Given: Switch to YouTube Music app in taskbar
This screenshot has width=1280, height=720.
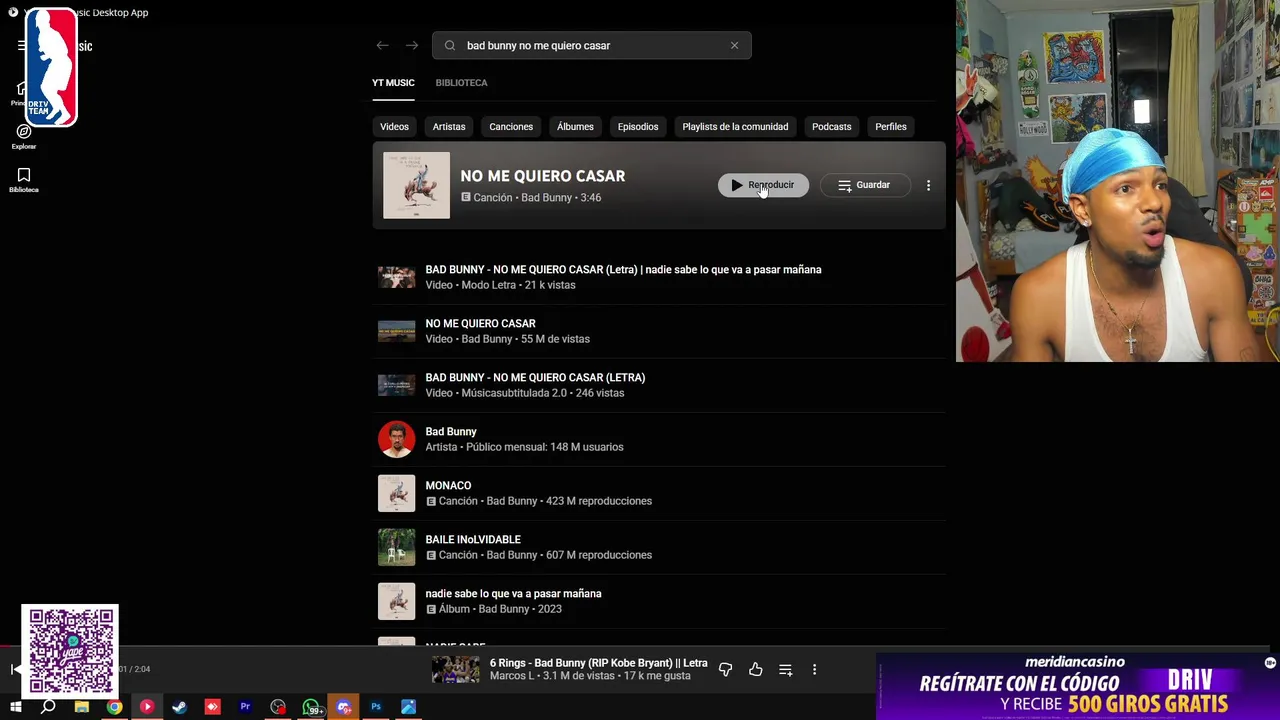Looking at the screenshot, I should coord(147,707).
